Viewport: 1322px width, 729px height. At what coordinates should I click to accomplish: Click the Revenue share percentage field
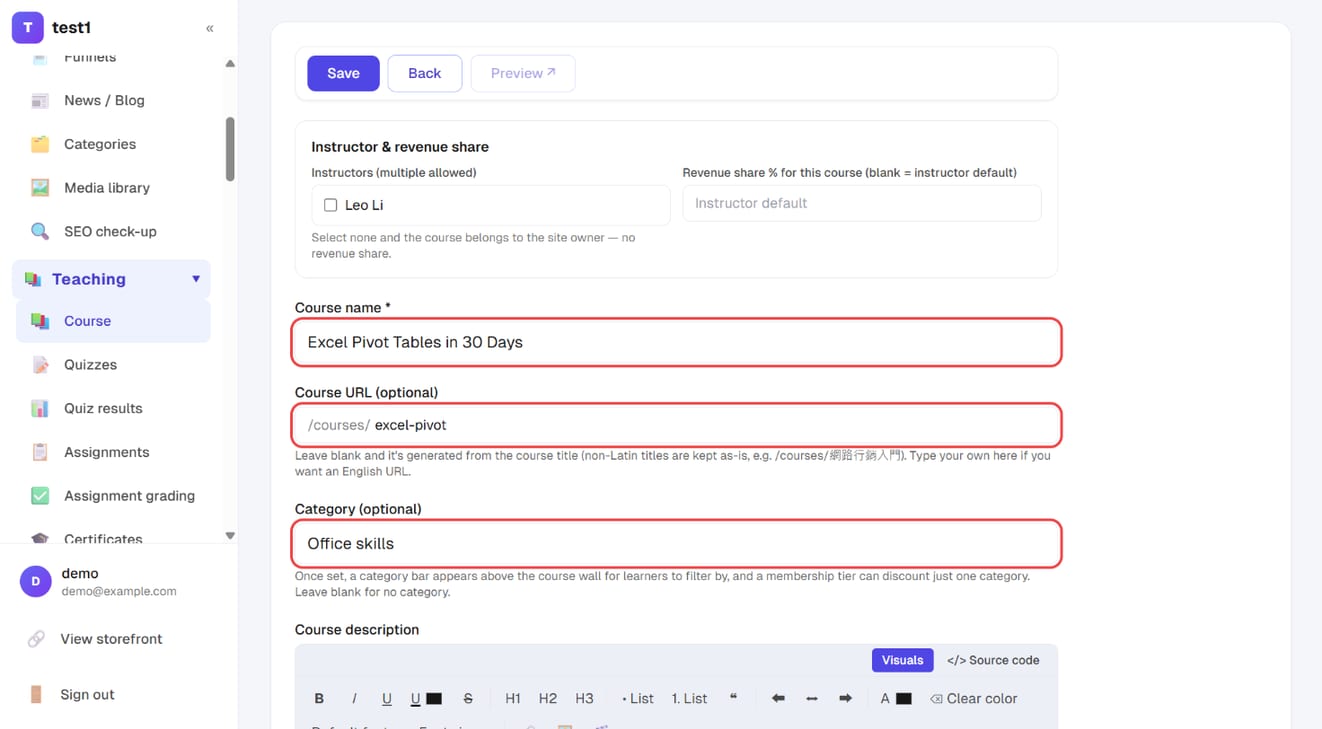click(x=862, y=203)
